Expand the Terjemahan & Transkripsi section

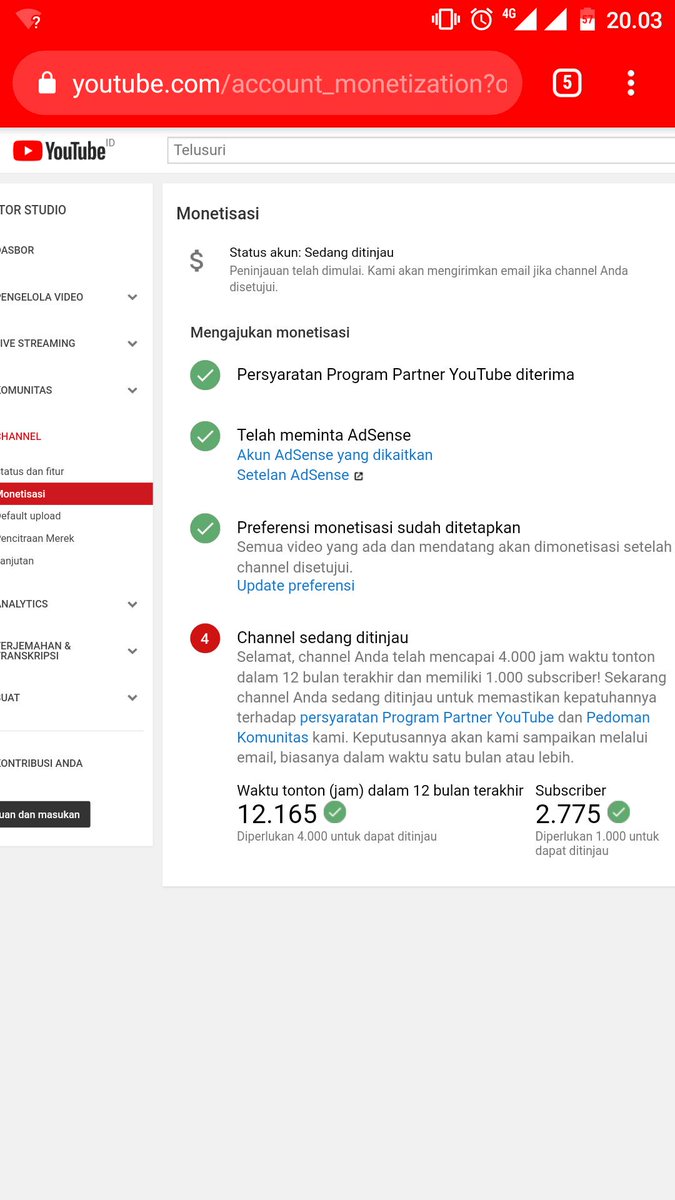[132, 651]
